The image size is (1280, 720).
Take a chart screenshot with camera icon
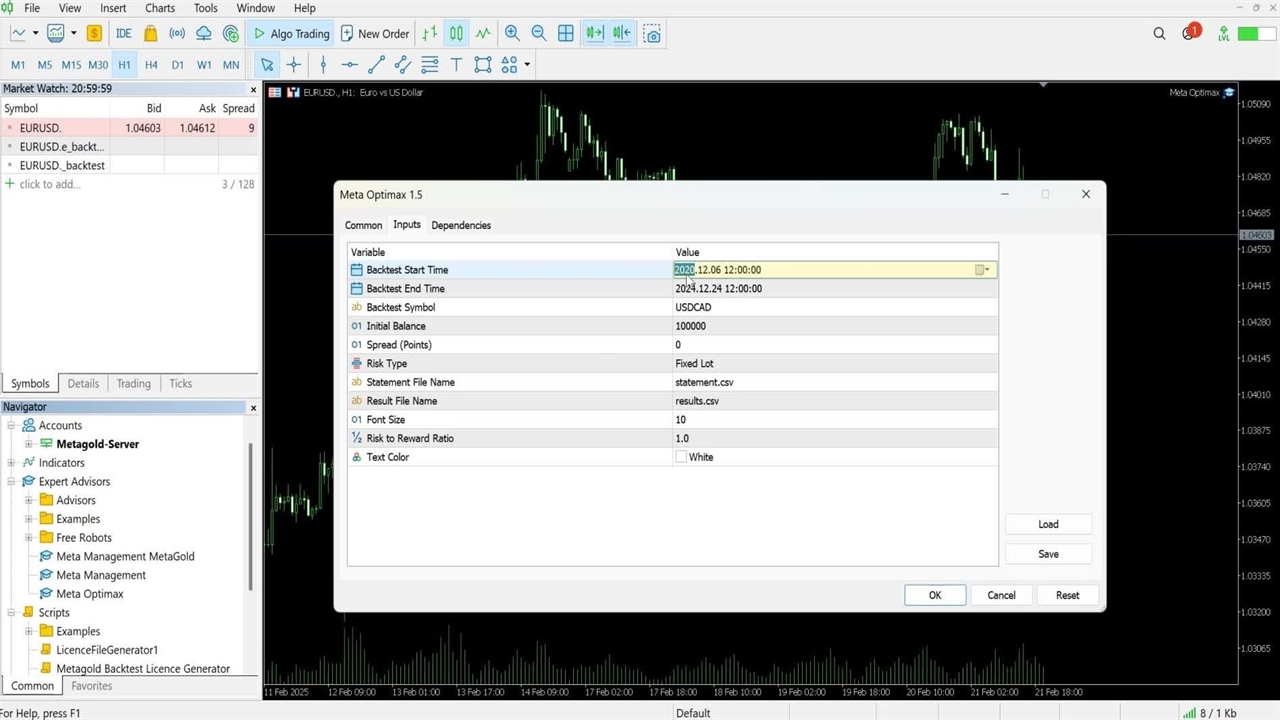click(652, 33)
